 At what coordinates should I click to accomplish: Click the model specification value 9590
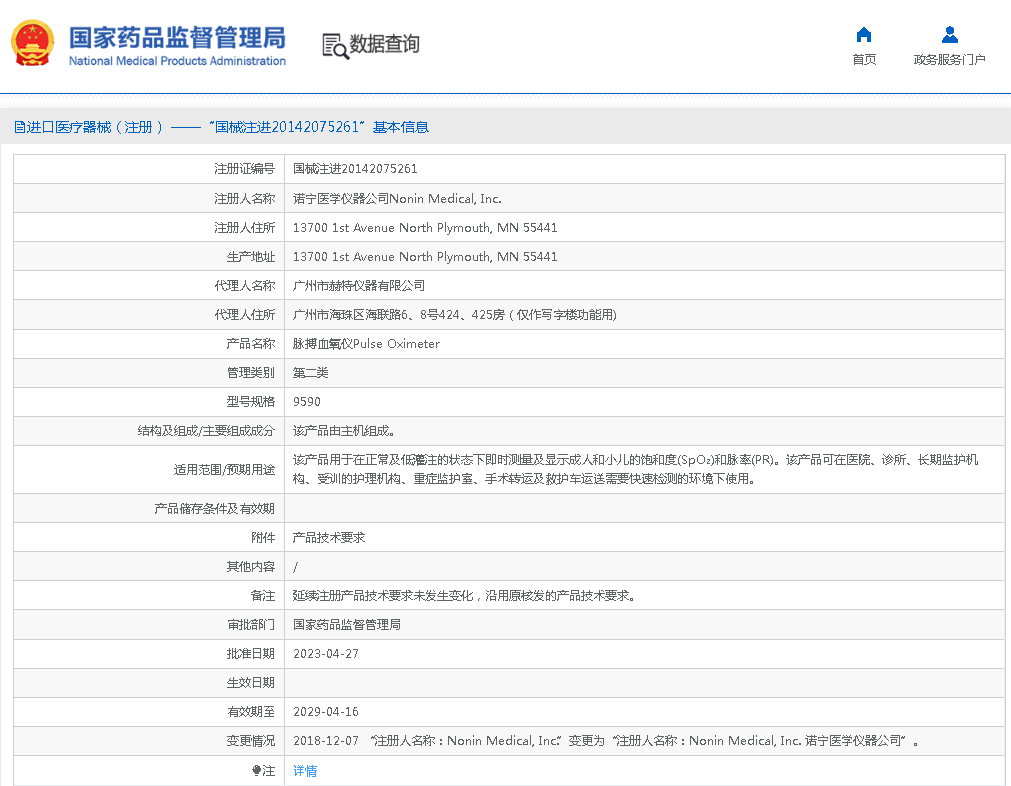tap(307, 402)
